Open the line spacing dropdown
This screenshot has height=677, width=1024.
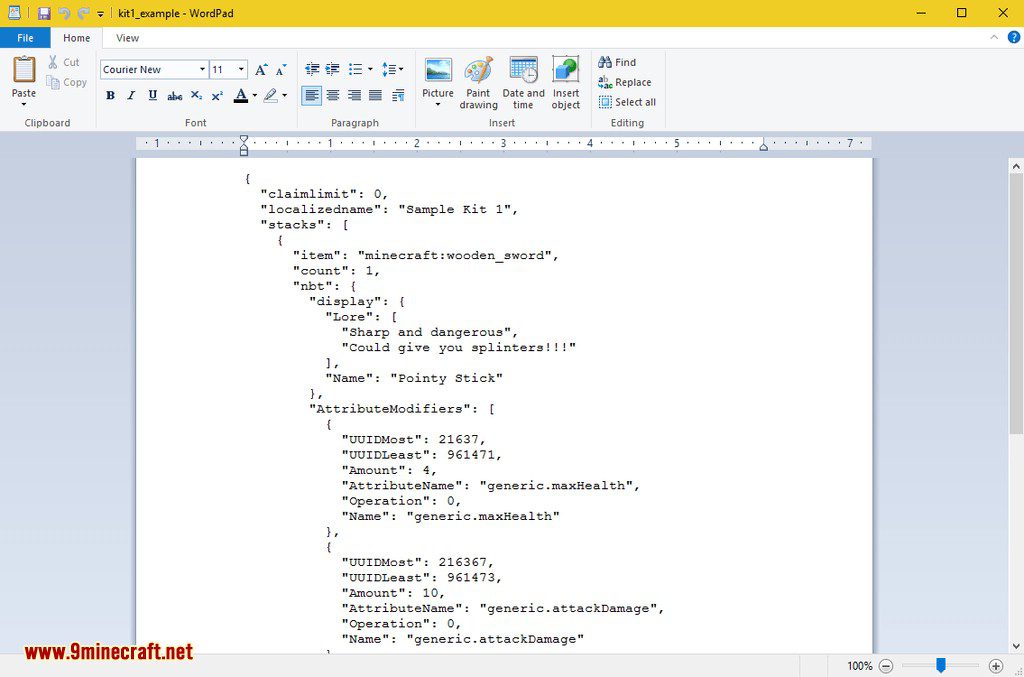pyautogui.click(x=392, y=69)
